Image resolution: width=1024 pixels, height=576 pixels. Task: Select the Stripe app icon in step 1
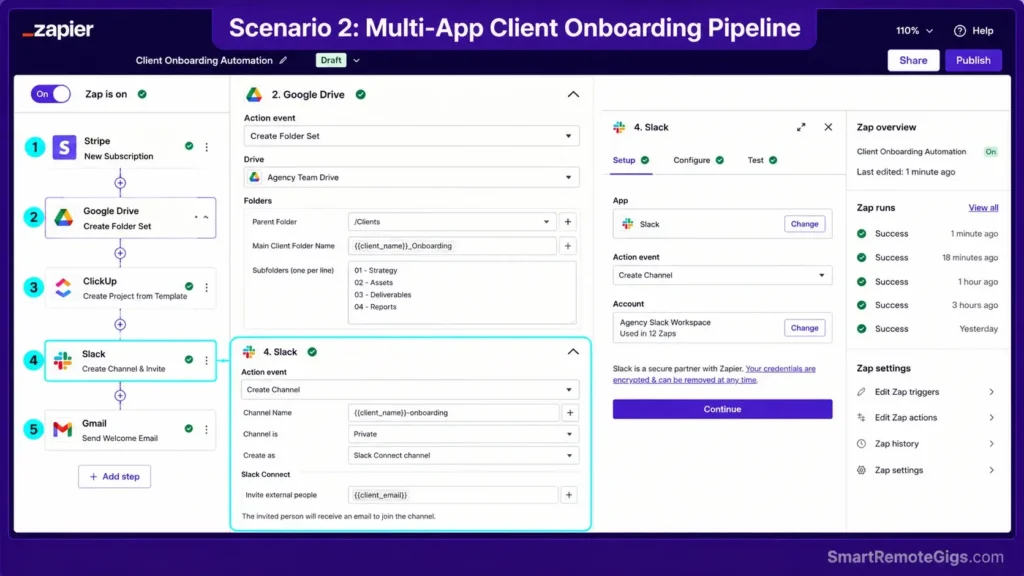click(x=64, y=148)
